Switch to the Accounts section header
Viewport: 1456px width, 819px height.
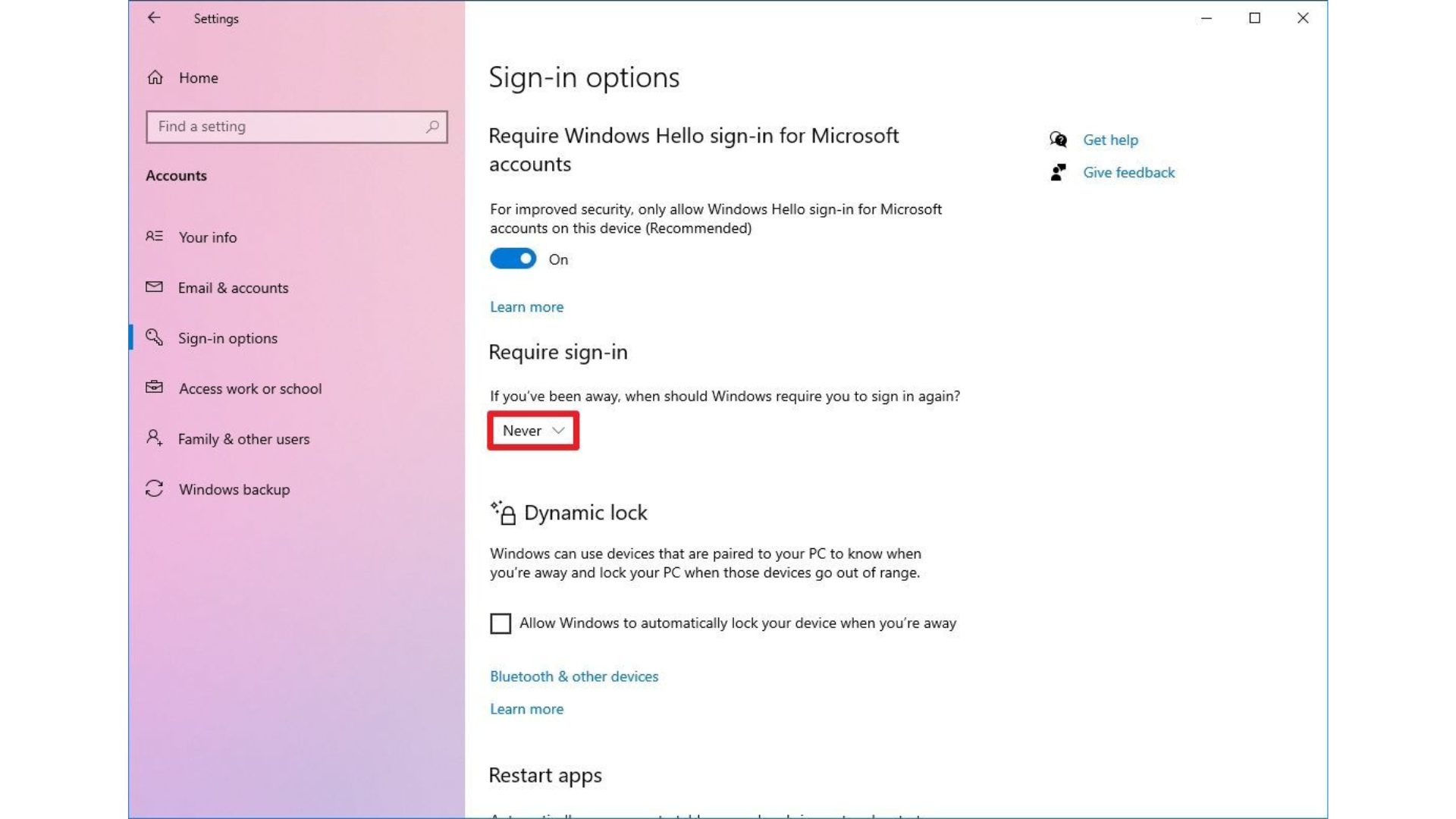176,175
